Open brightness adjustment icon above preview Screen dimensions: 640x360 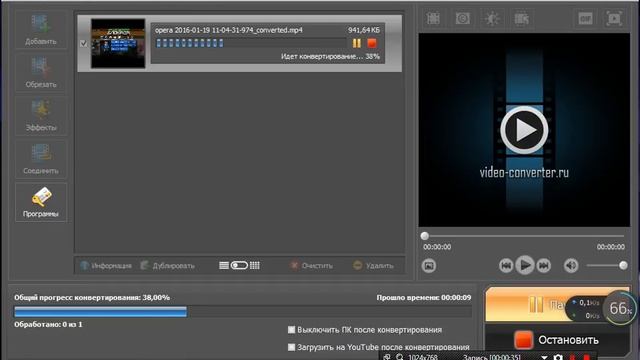click(x=492, y=18)
